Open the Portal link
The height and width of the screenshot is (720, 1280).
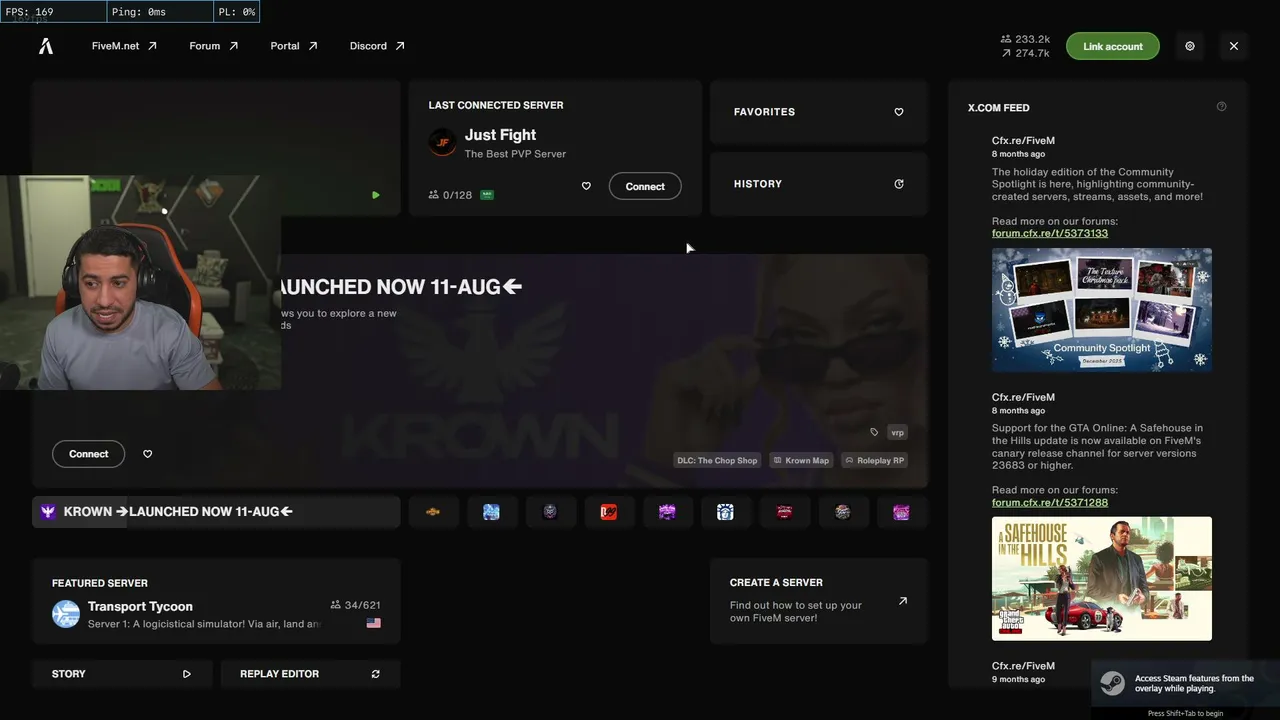(x=294, y=46)
